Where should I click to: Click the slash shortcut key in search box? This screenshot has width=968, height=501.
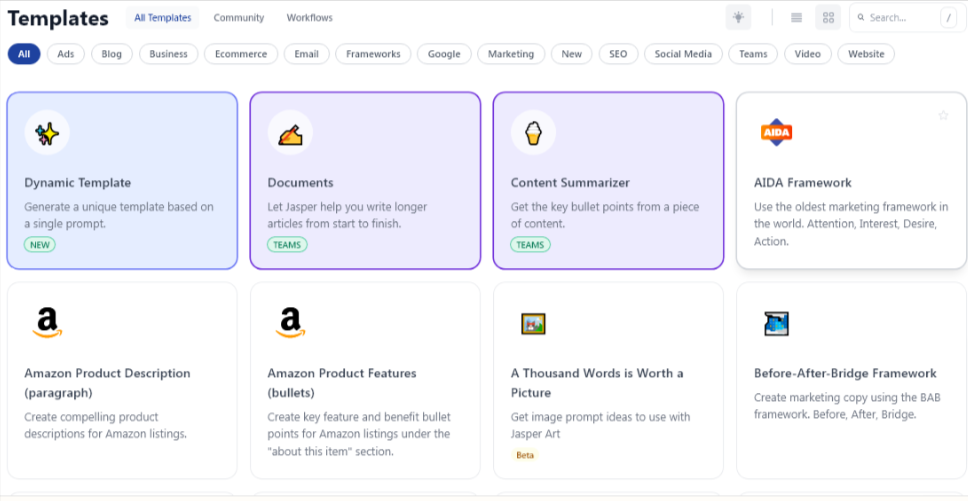947,18
